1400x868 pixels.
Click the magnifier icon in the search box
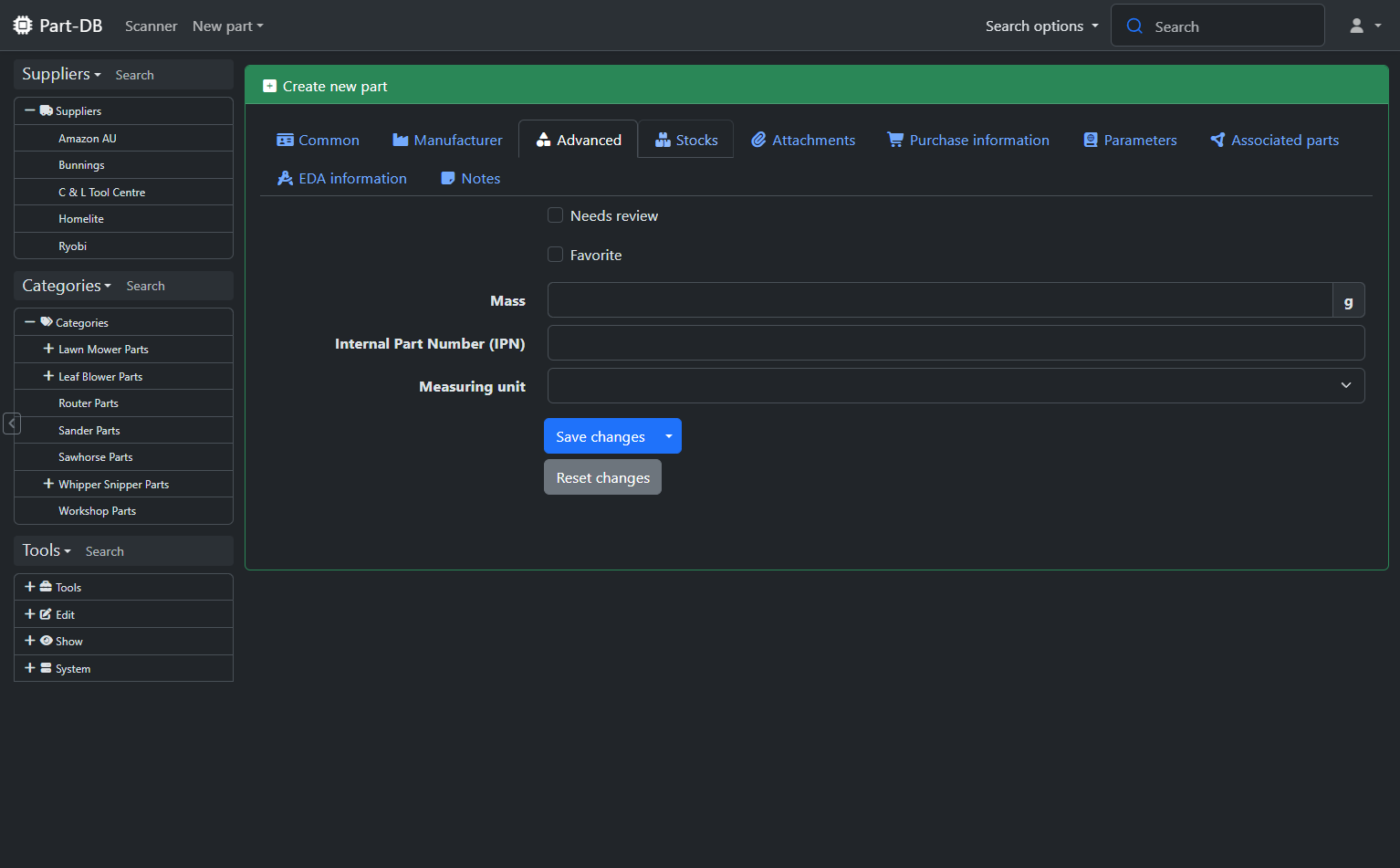[x=1134, y=26]
